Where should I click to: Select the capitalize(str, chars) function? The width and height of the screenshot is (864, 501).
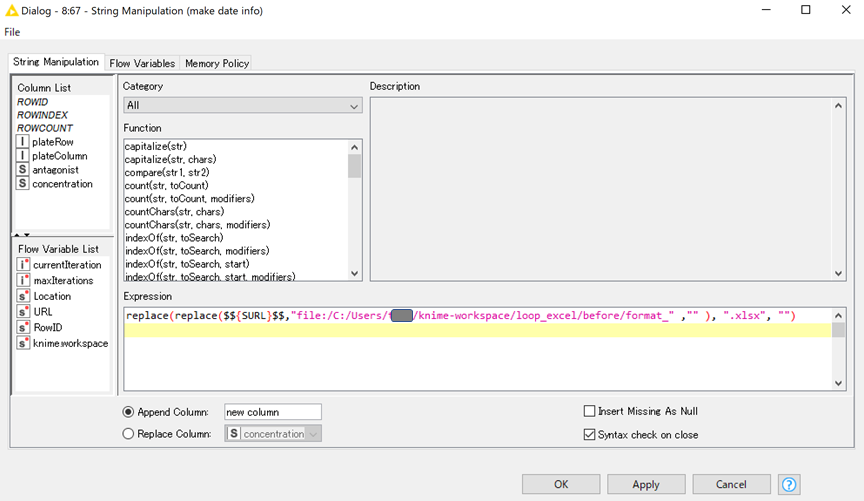(171, 159)
